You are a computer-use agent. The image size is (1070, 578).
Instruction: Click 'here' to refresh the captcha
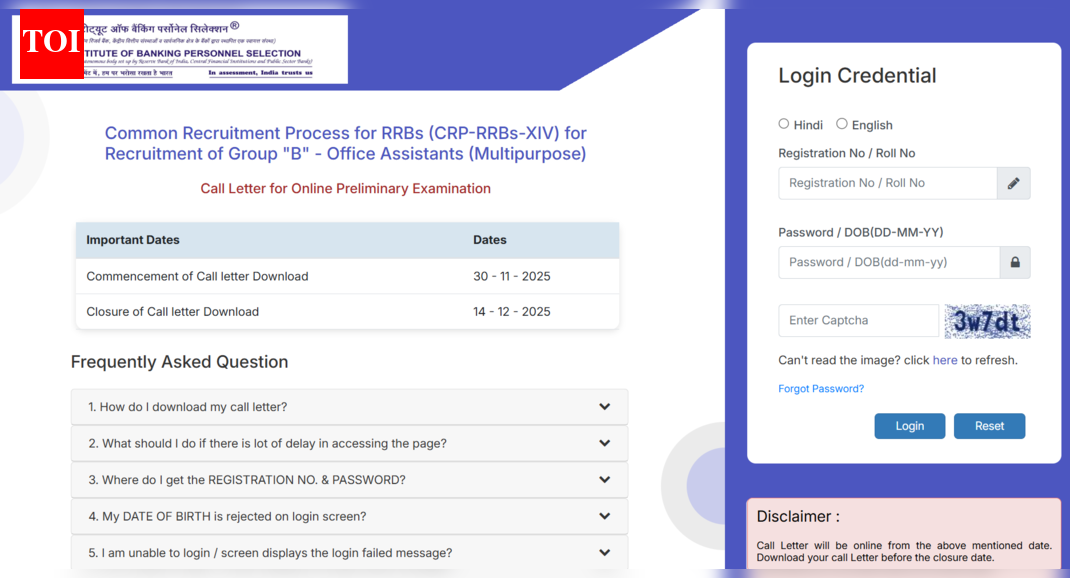(x=945, y=360)
